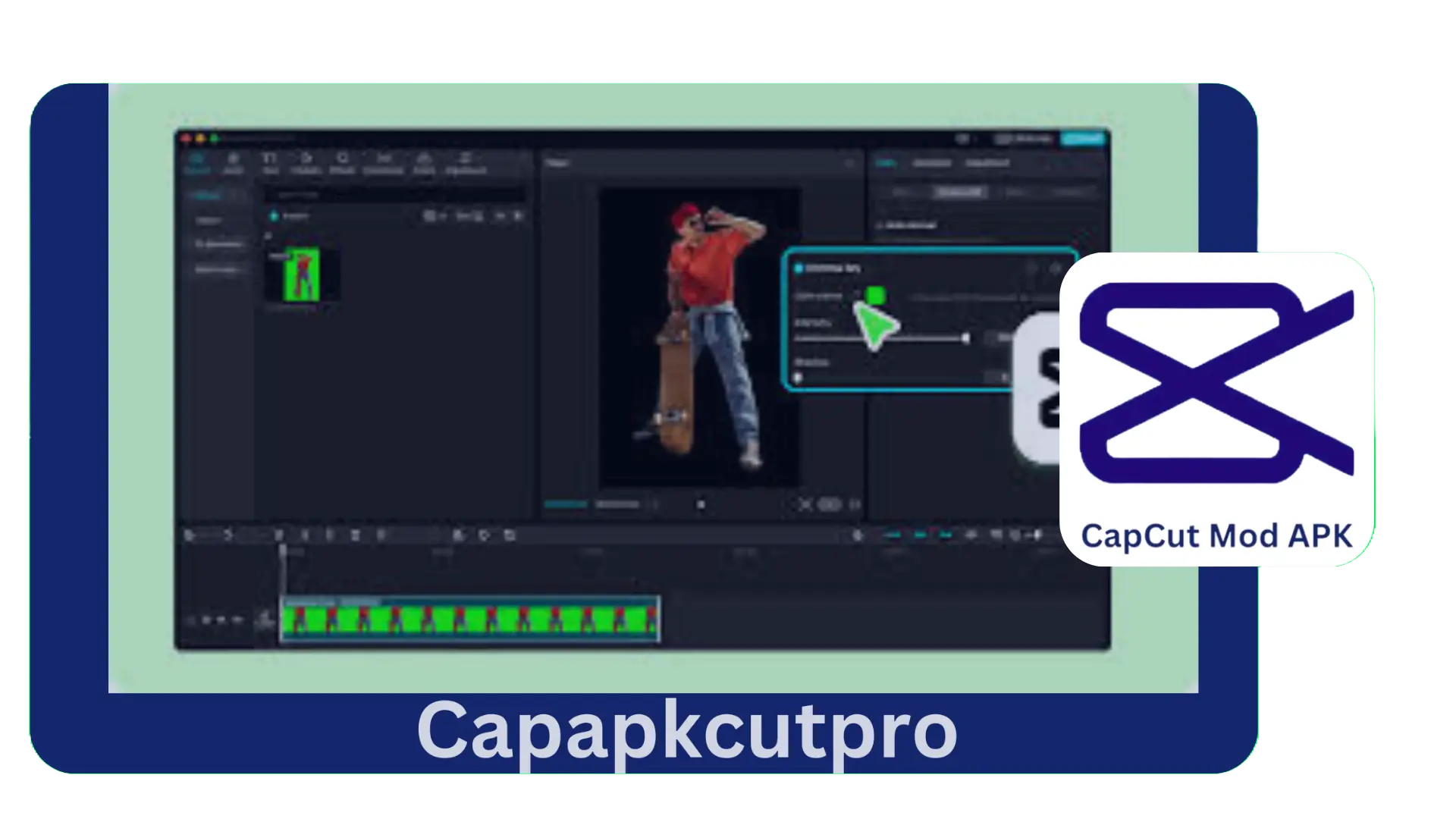The image size is (1456, 819).
Task: Select the green-screen skater media thumbnail
Action: click(x=301, y=275)
